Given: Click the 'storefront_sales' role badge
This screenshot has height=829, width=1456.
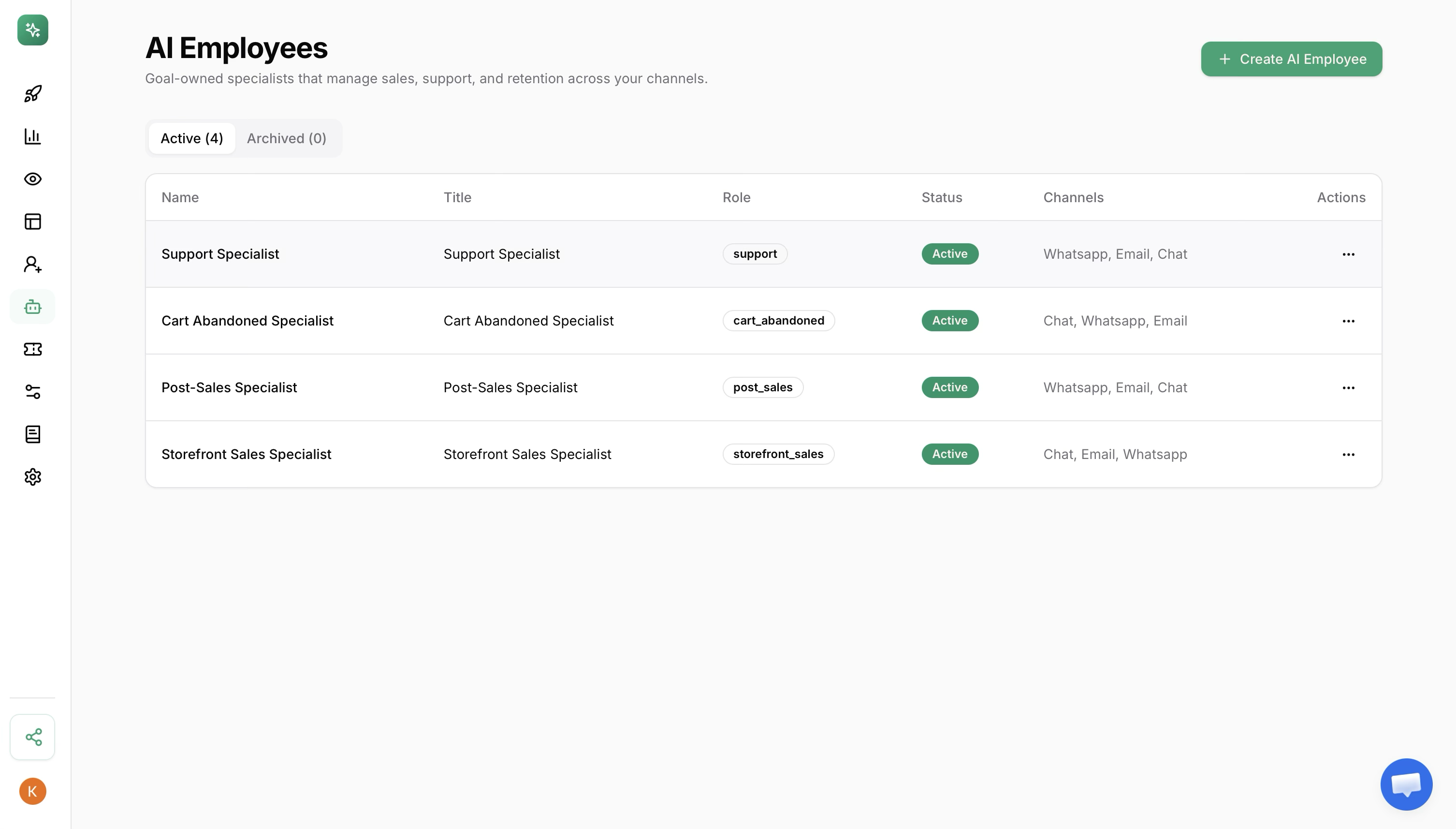Looking at the screenshot, I should (778, 454).
